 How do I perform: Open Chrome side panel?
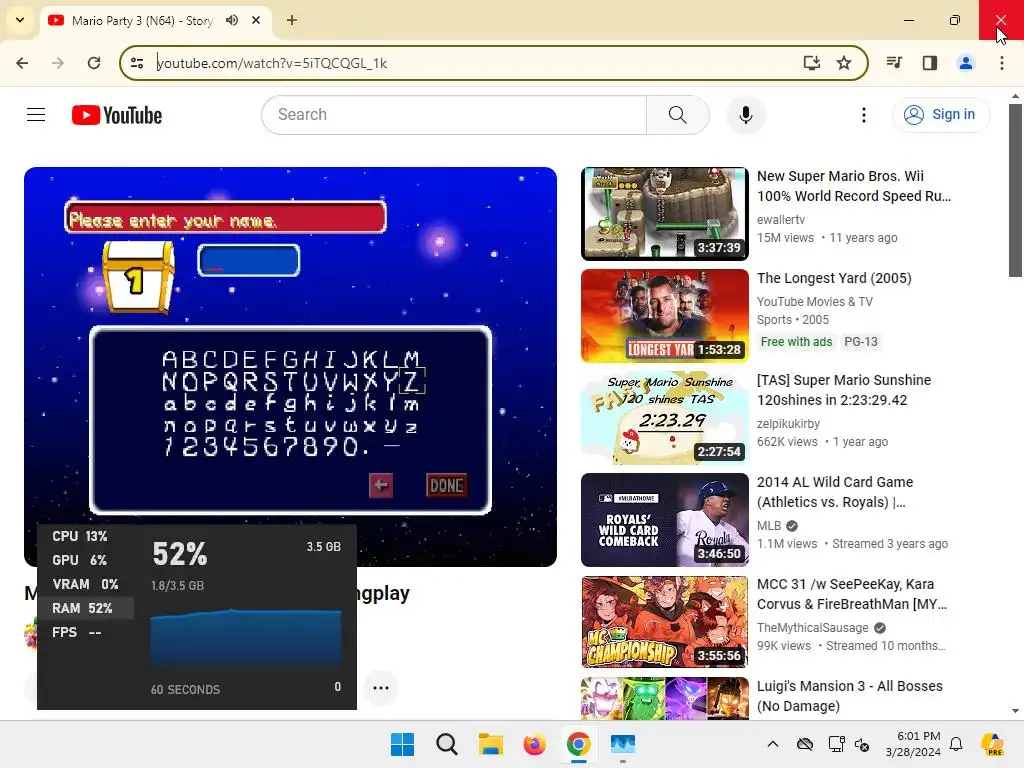[930, 63]
